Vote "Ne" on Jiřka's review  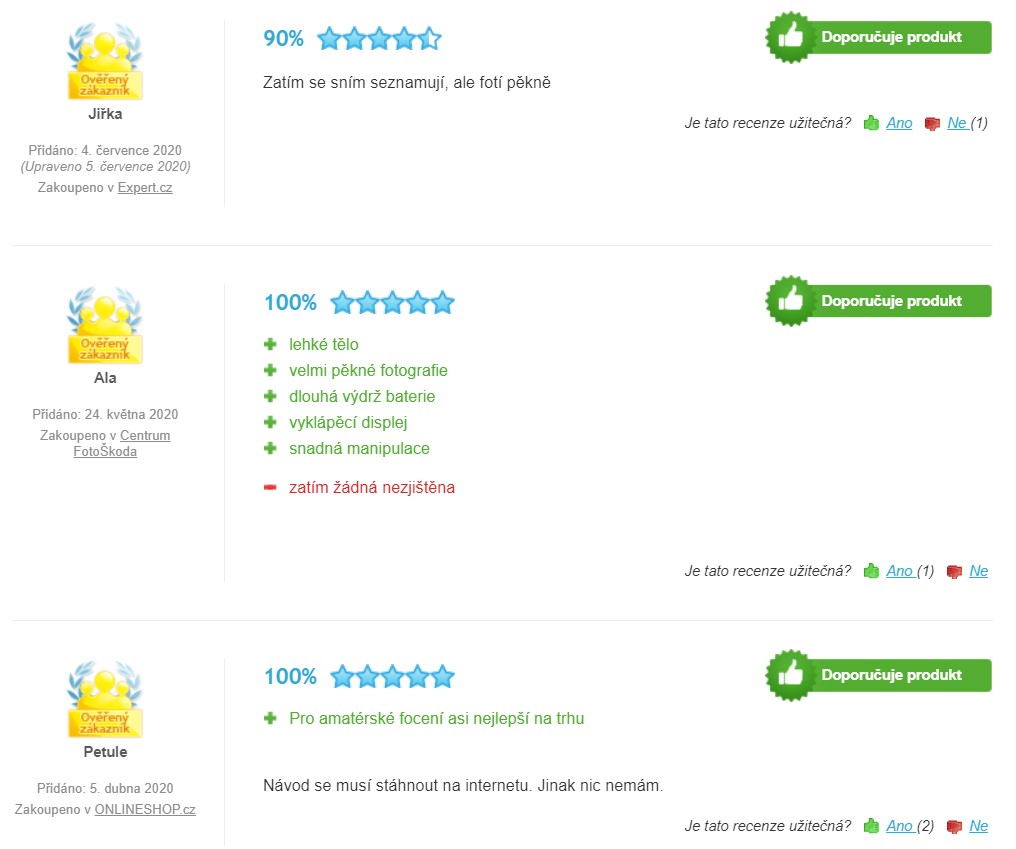coord(957,123)
